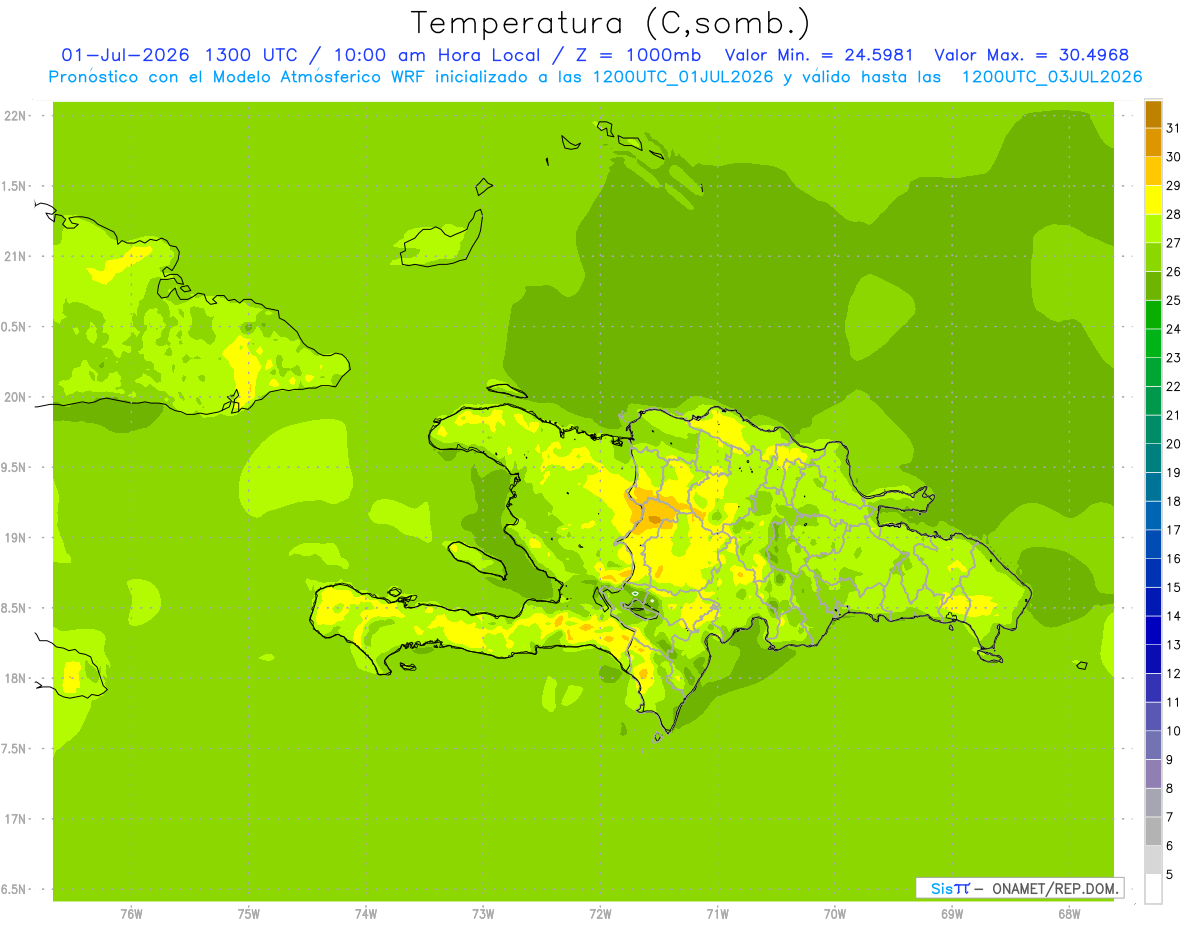The height and width of the screenshot is (927, 1200).
Task: Click the 'Temperatura (C,somb.)' chart title
Action: coord(610,22)
